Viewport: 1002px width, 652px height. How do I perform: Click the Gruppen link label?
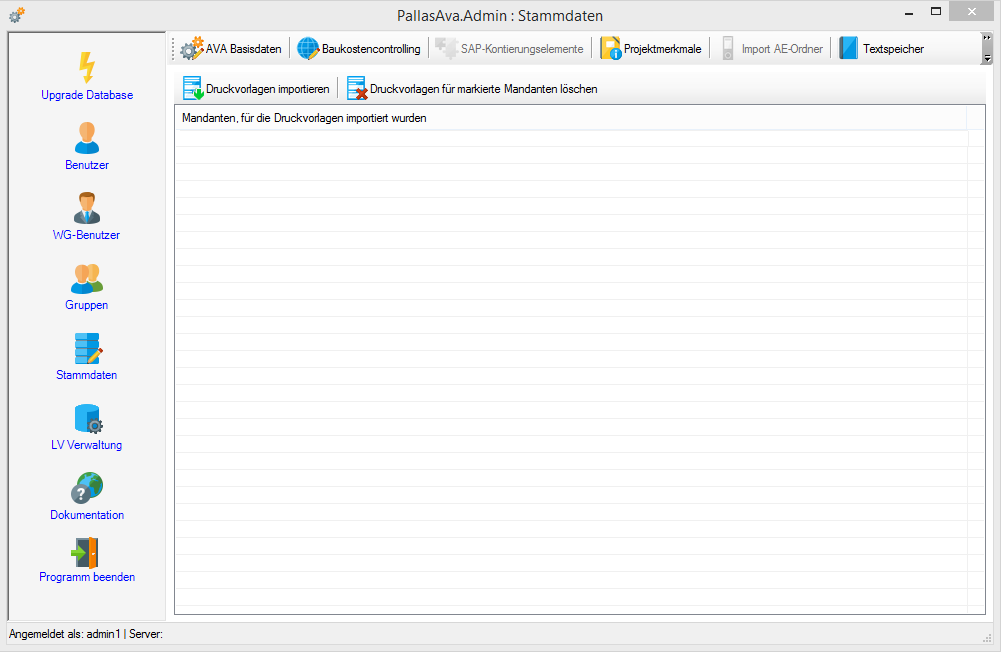click(87, 306)
